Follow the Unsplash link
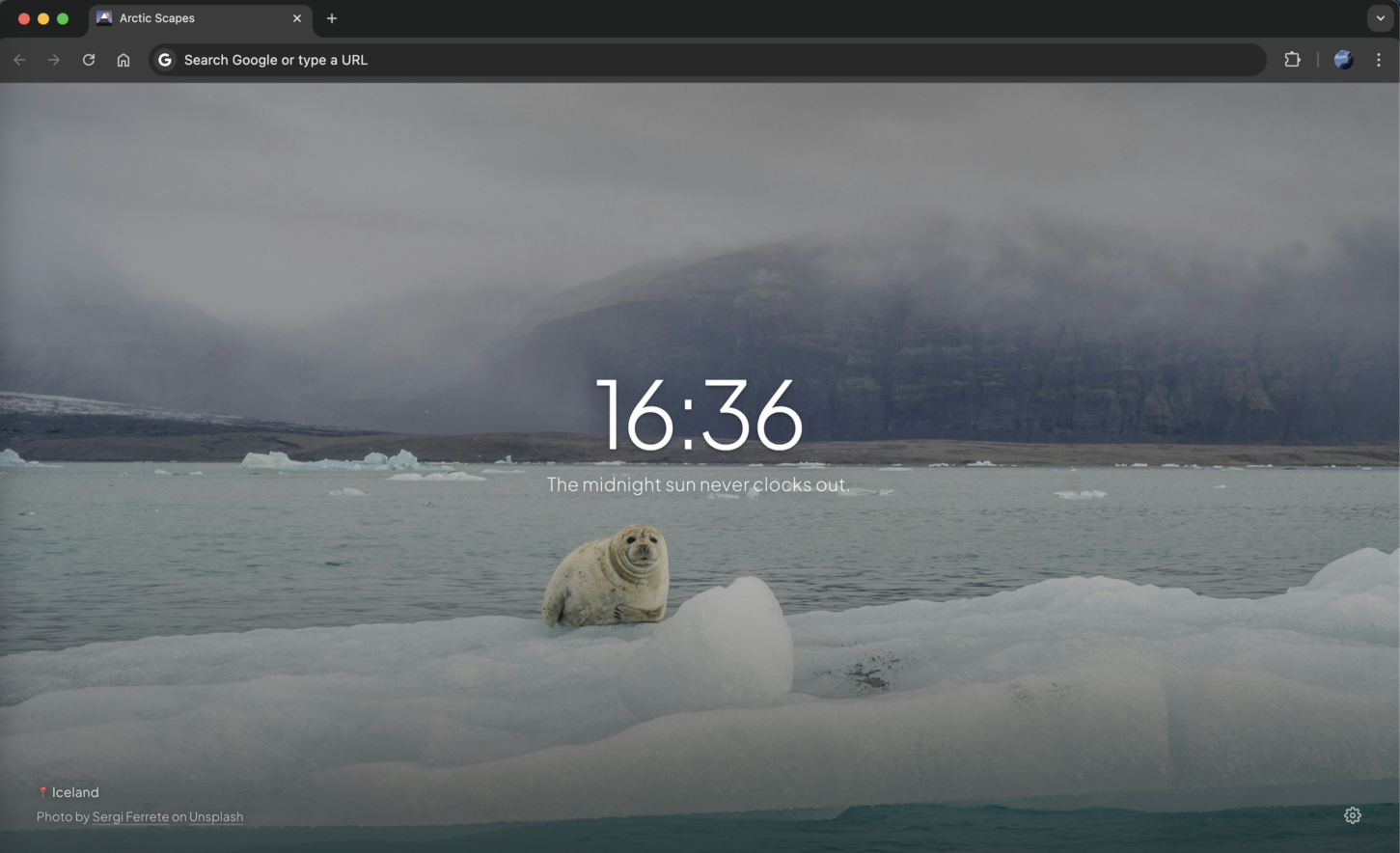1400x853 pixels. (216, 816)
